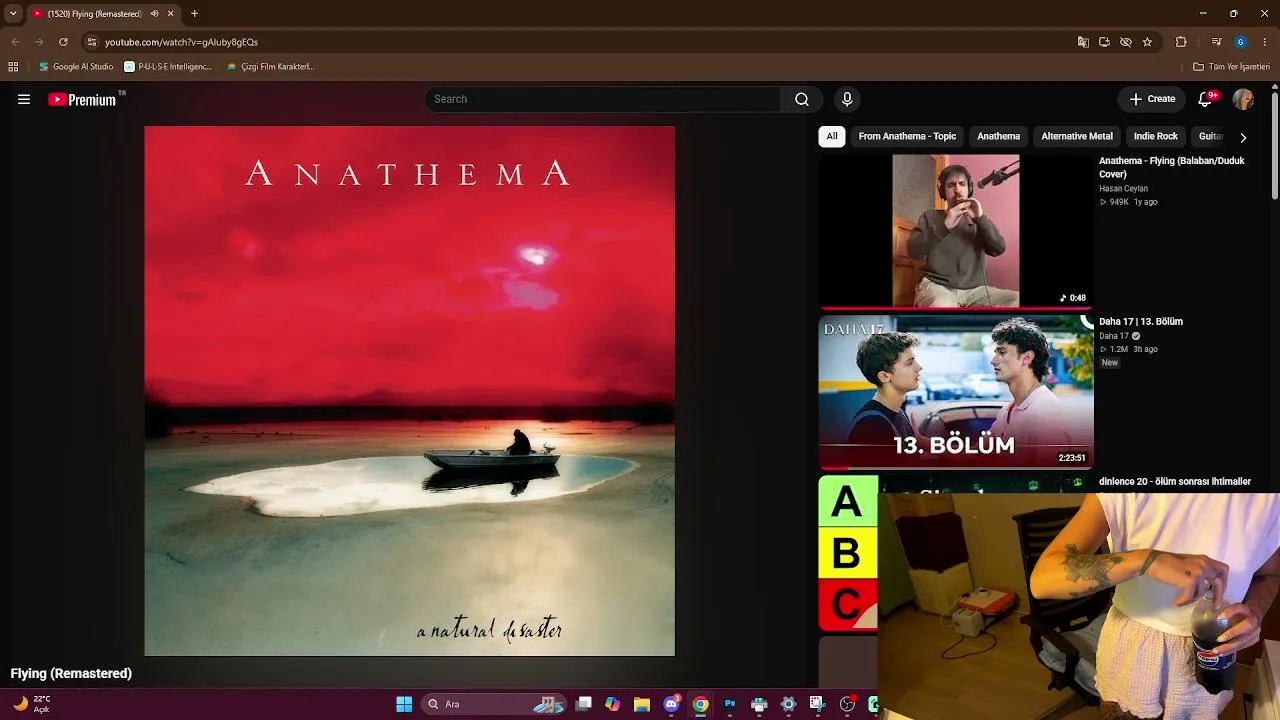Mute the tab using the speaker icon
Image resolution: width=1280 pixels, height=720 pixels.
tap(154, 14)
